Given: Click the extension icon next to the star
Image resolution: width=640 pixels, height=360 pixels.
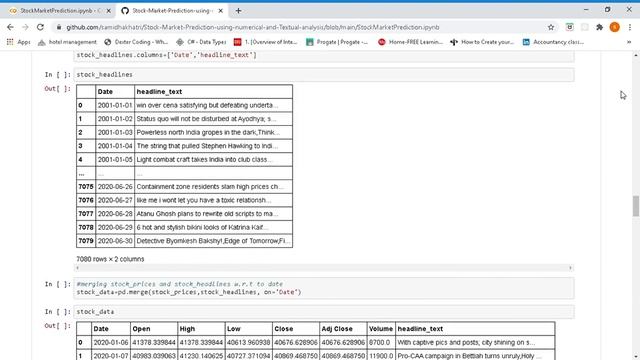Looking at the screenshot, I should pos(569,27).
